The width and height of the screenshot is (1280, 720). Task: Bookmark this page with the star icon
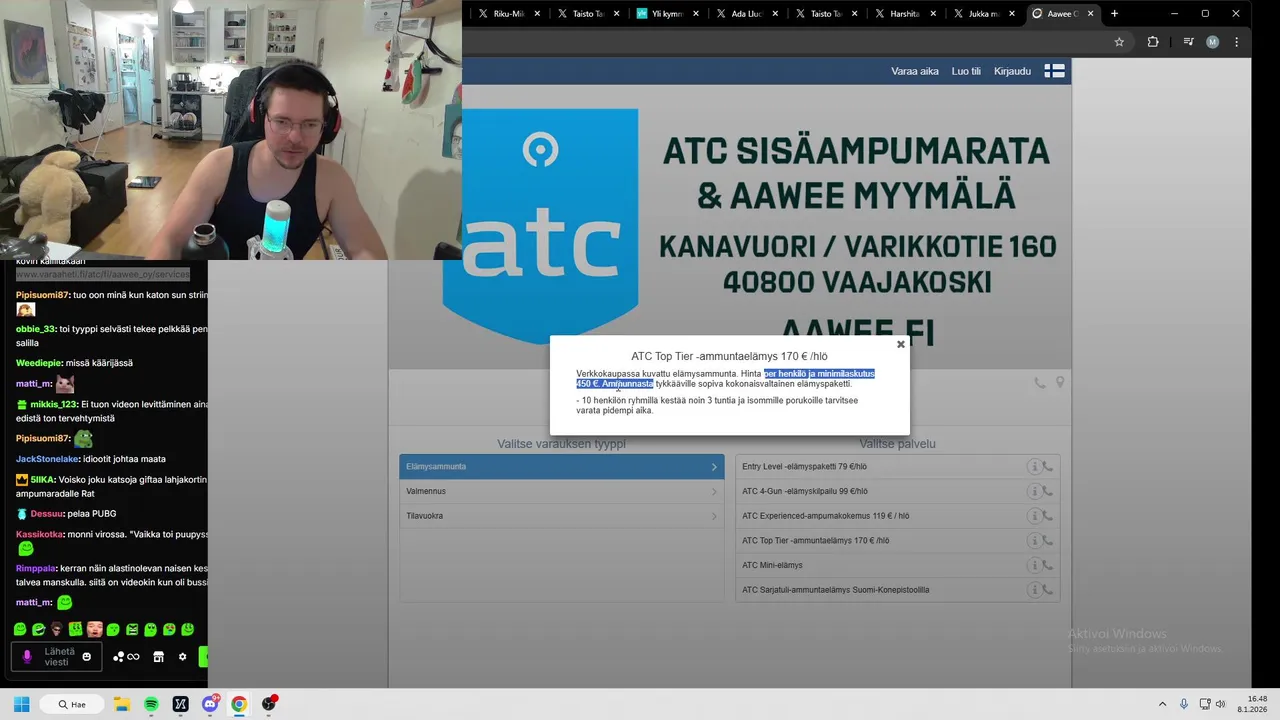[1119, 42]
